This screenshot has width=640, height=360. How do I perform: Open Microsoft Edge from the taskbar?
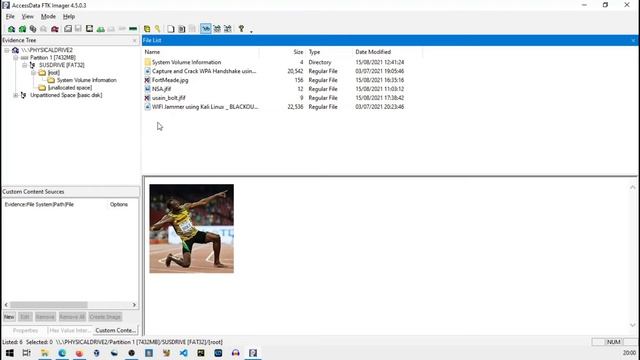(62, 353)
